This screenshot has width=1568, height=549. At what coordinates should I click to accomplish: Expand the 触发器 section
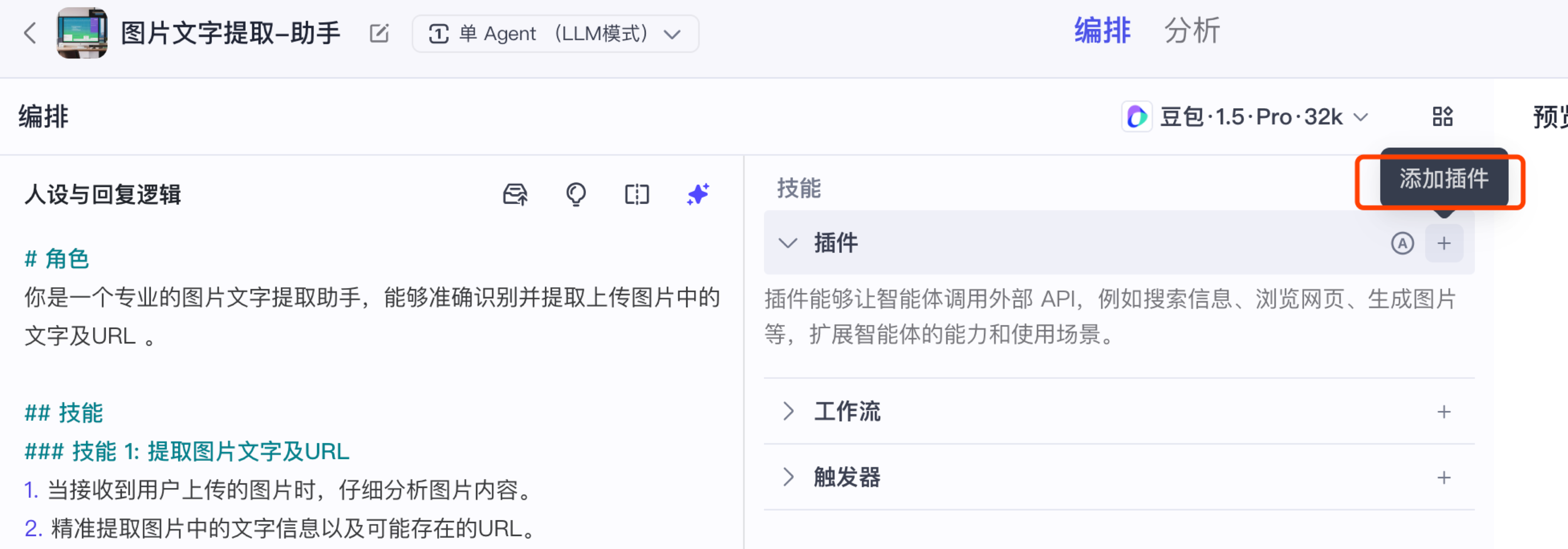click(788, 477)
